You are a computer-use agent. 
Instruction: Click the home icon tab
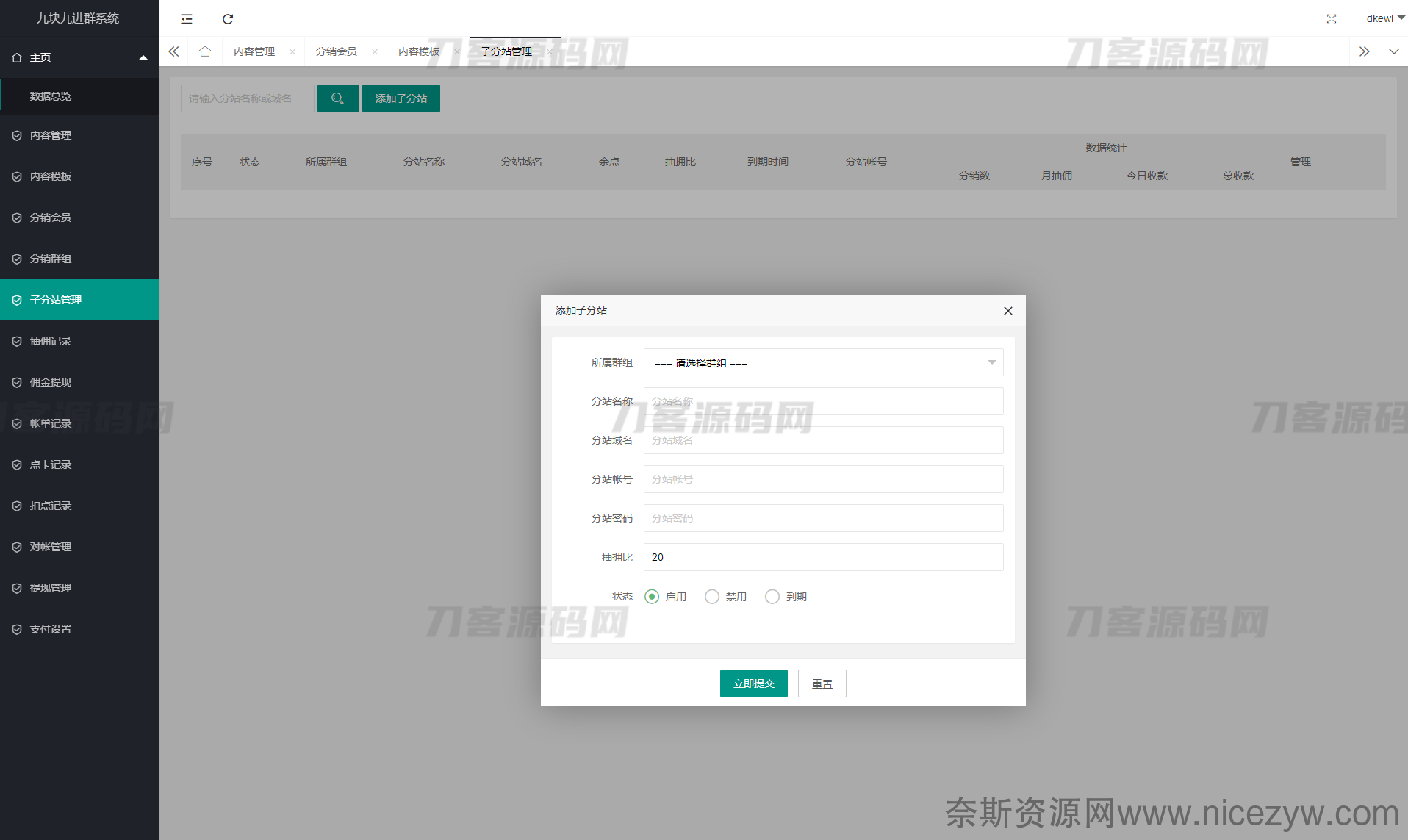tap(205, 51)
